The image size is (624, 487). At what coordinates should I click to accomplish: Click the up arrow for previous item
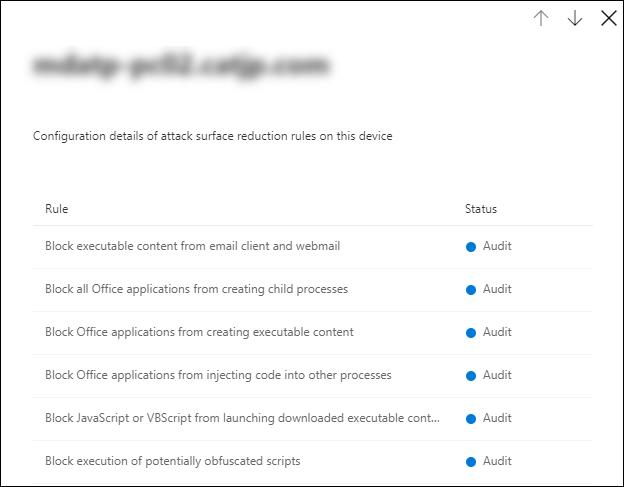coord(541,19)
